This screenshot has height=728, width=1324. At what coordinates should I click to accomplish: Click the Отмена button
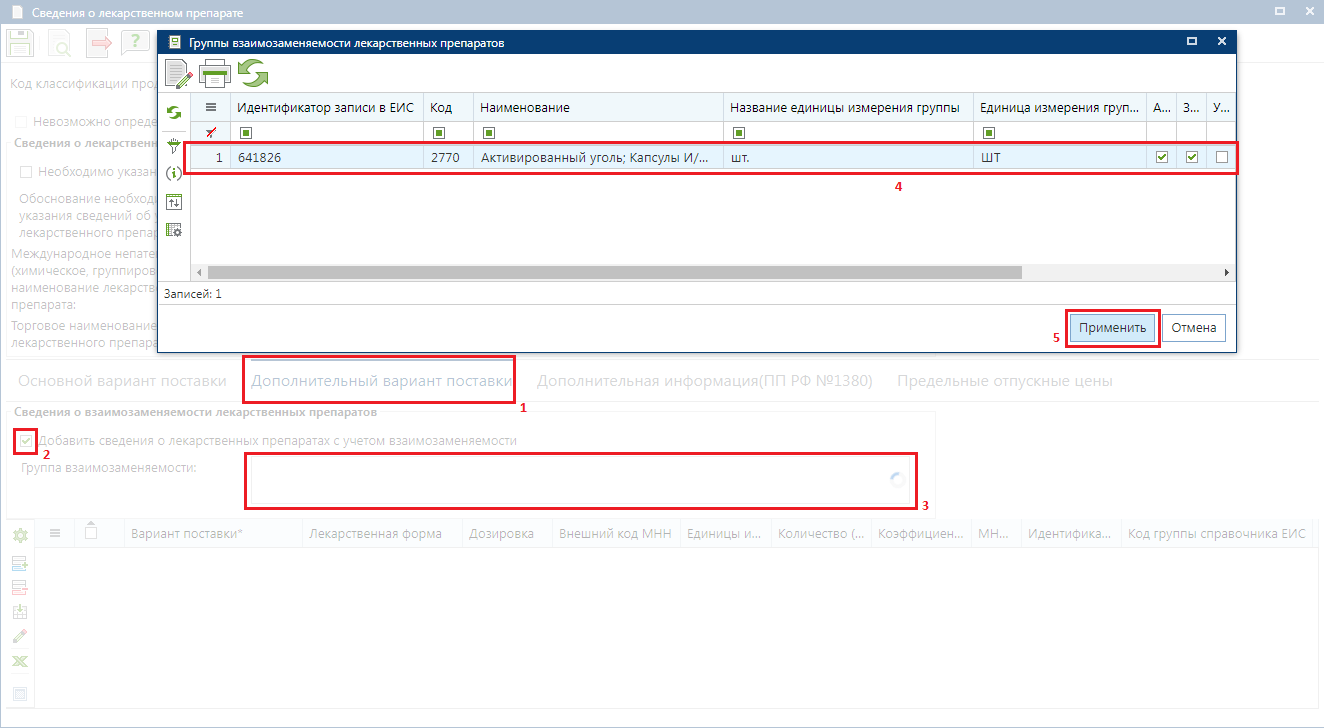click(x=1193, y=328)
